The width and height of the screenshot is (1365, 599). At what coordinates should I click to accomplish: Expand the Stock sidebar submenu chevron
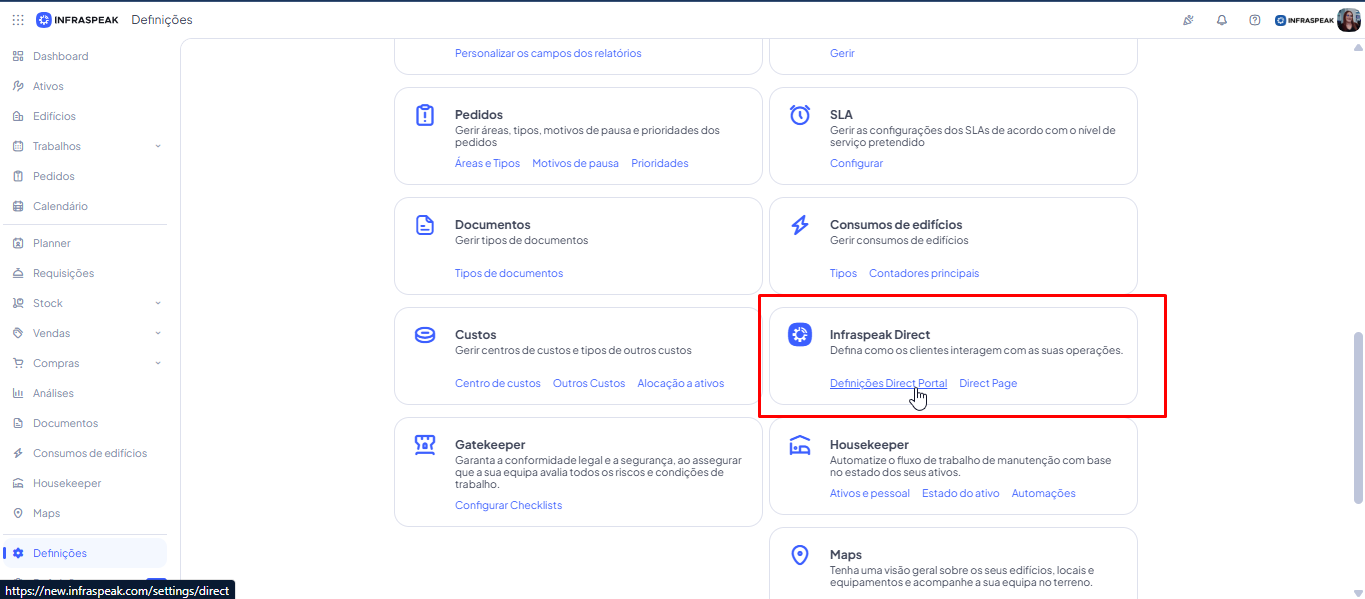[158, 303]
